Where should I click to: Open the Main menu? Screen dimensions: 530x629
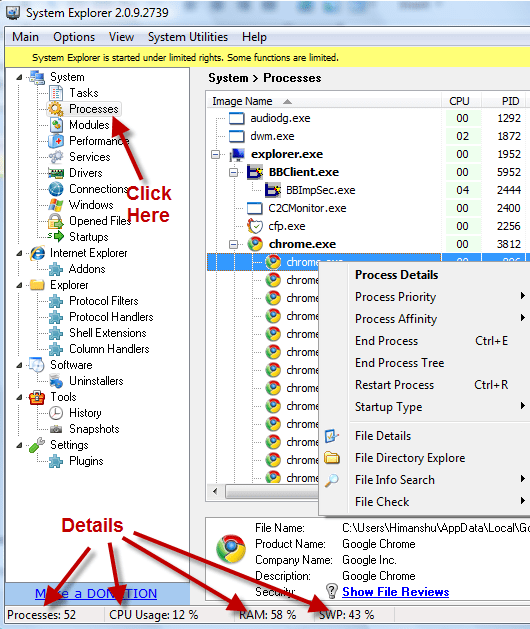pos(25,37)
